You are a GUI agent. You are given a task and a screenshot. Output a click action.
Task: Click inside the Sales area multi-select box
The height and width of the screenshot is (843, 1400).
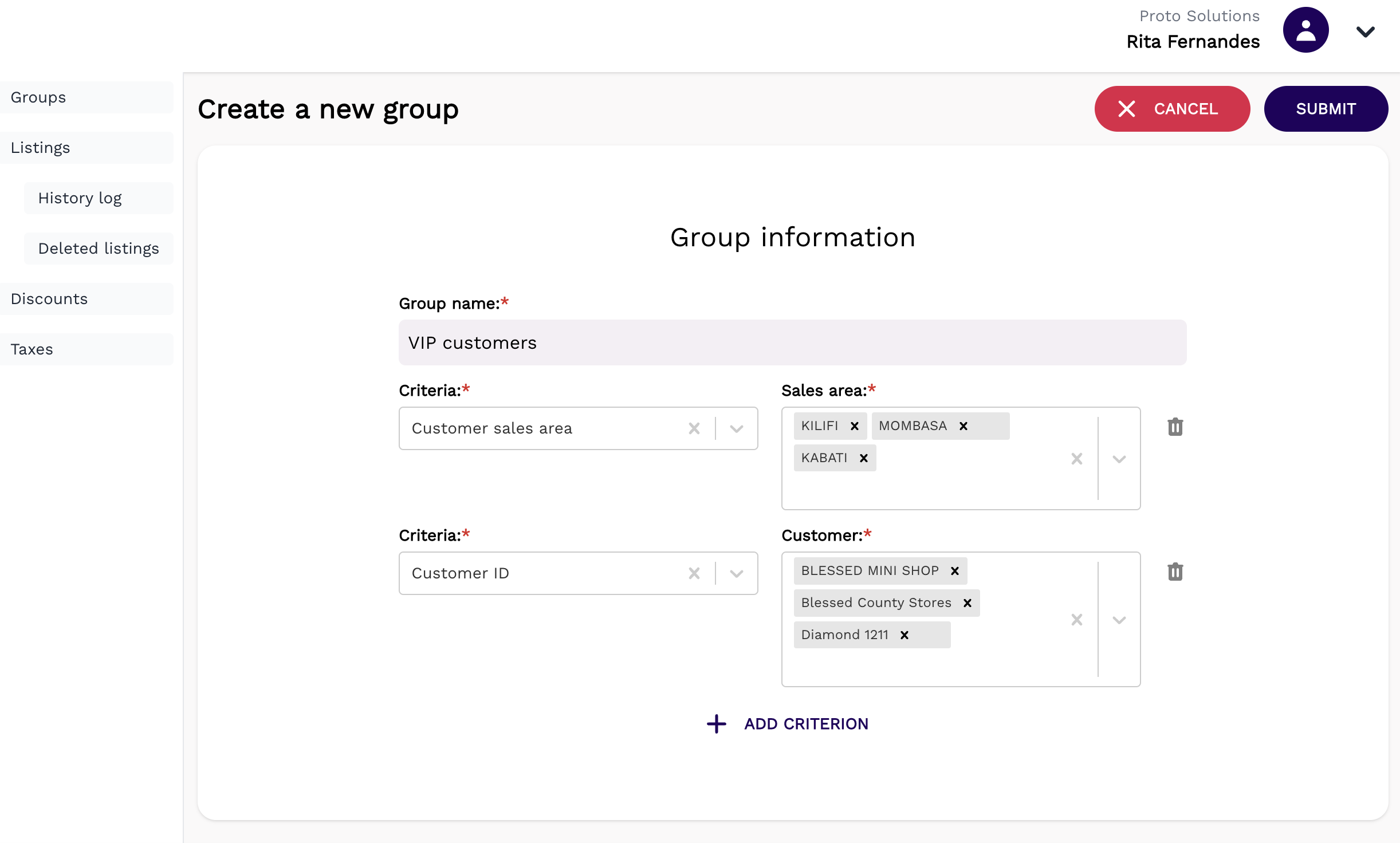961,458
